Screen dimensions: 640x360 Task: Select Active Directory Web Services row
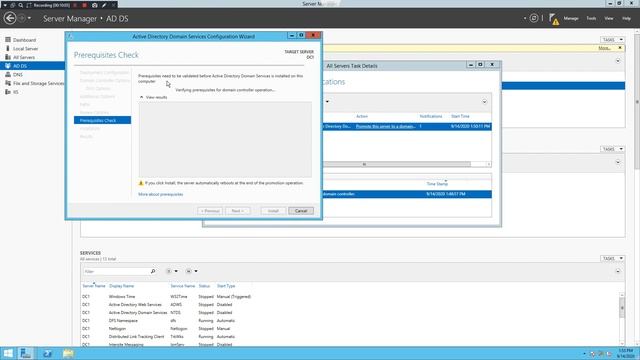pos(167,304)
